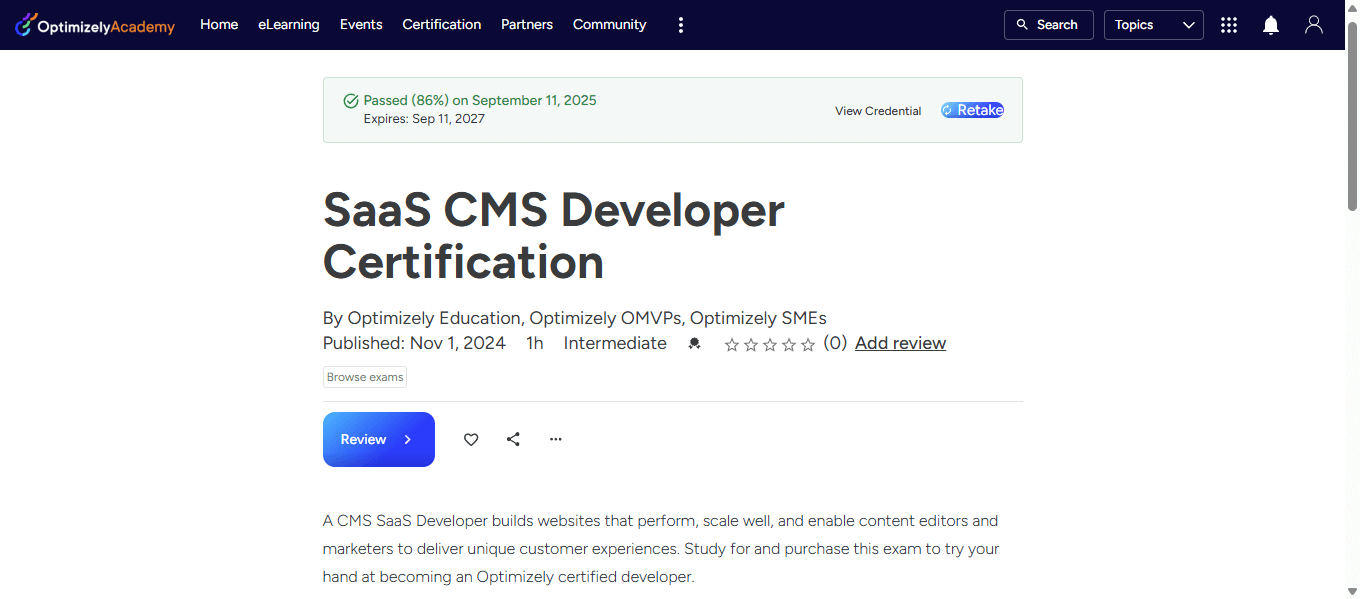1360x599 pixels.
Task: Open the notifications bell
Action: tap(1271, 25)
